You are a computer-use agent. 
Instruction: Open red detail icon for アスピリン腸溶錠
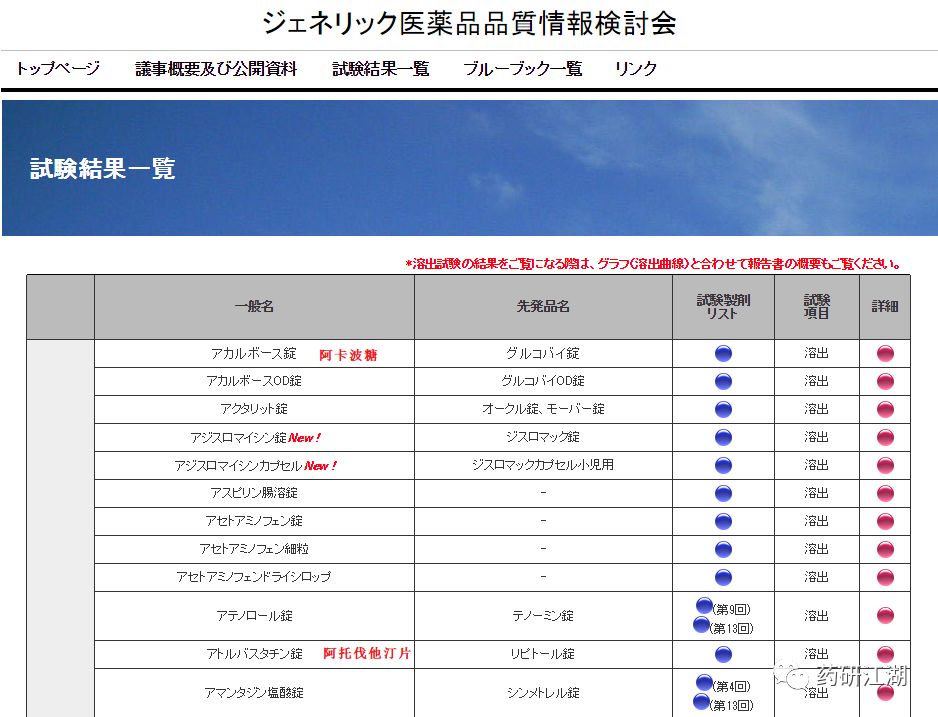[885, 493]
